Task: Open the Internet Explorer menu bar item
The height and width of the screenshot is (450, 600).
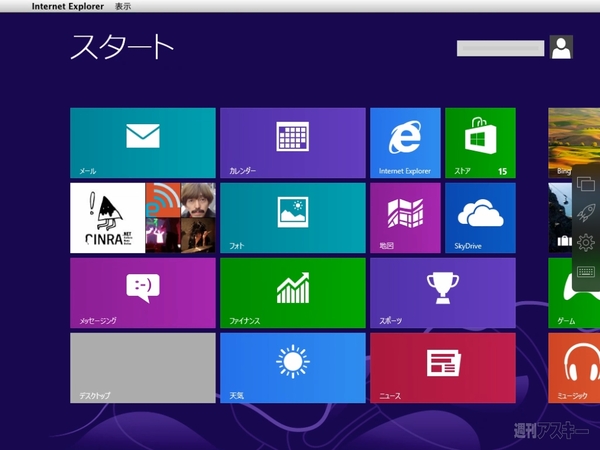Action: pyautogui.click(x=68, y=7)
